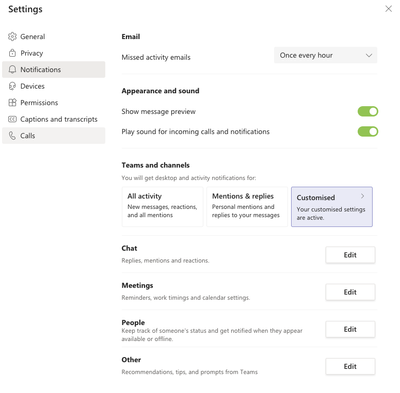Click the Teams and channels heading
The height and width of the screenshot is (393, 400).
pos(155,165)
